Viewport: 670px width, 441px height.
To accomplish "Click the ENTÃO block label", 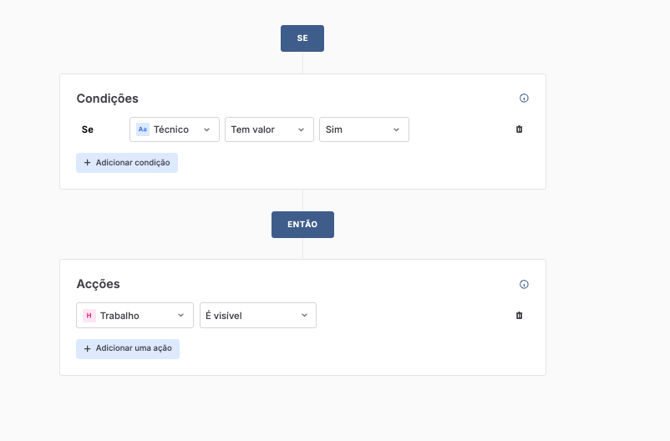I will coord(302,224).
